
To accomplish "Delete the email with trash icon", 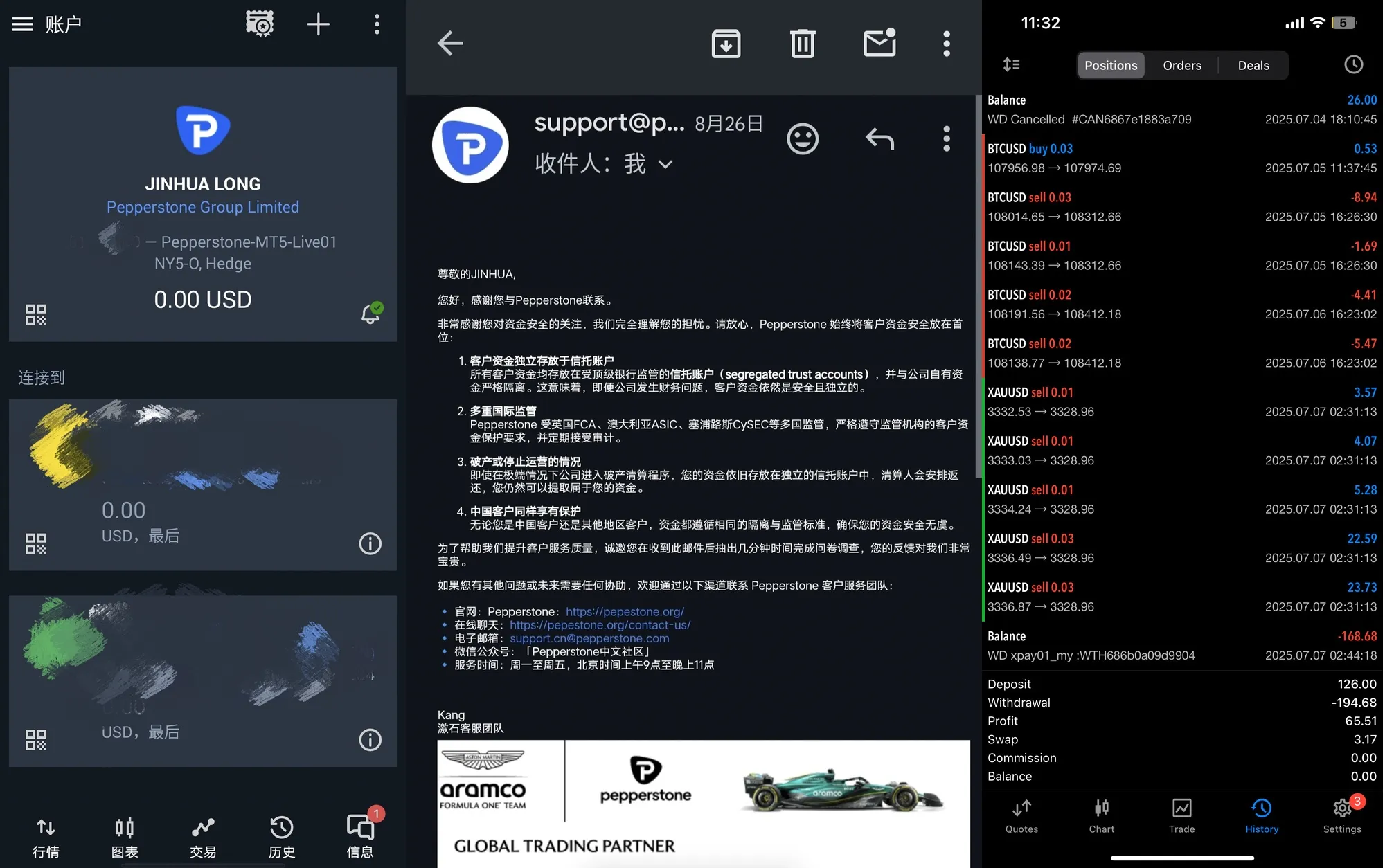I will coord(803,43).
